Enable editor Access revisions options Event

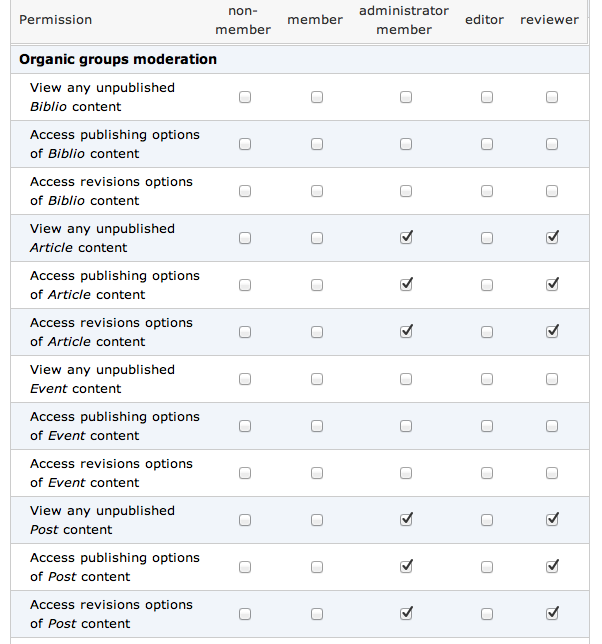pyautogui.click(x=487, y=473)
